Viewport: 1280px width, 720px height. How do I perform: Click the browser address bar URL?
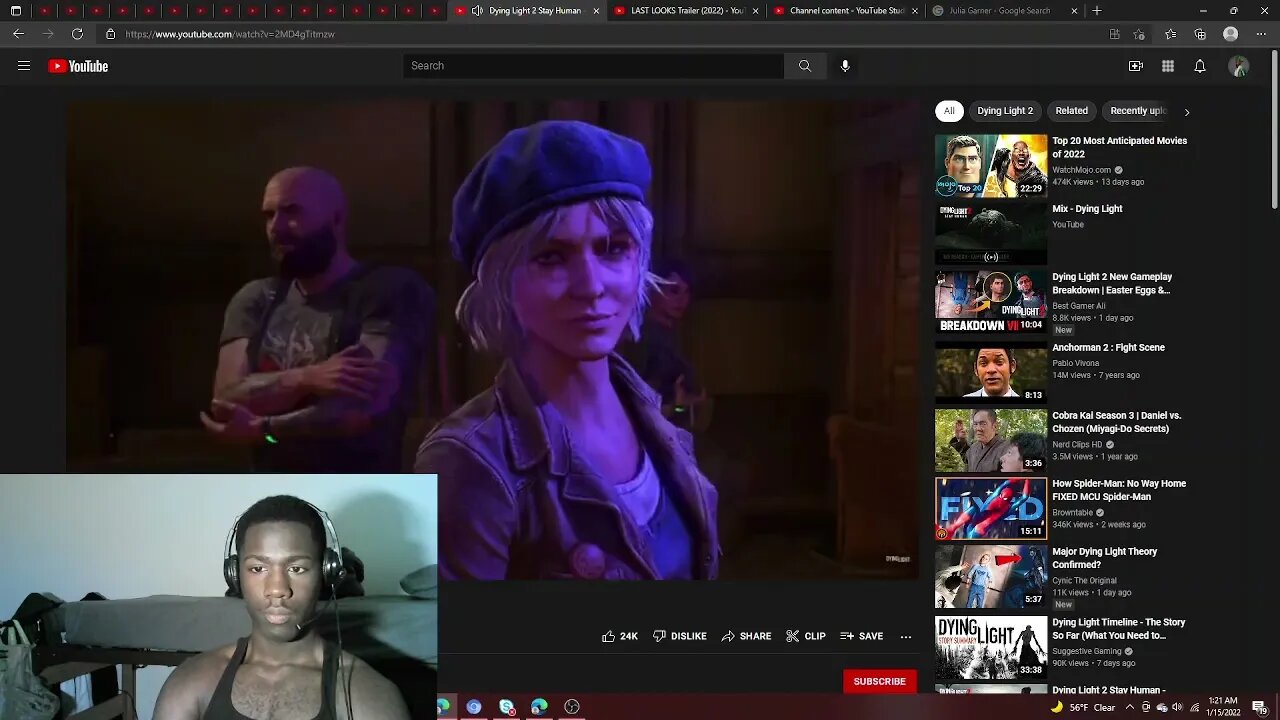click(230, 34)
